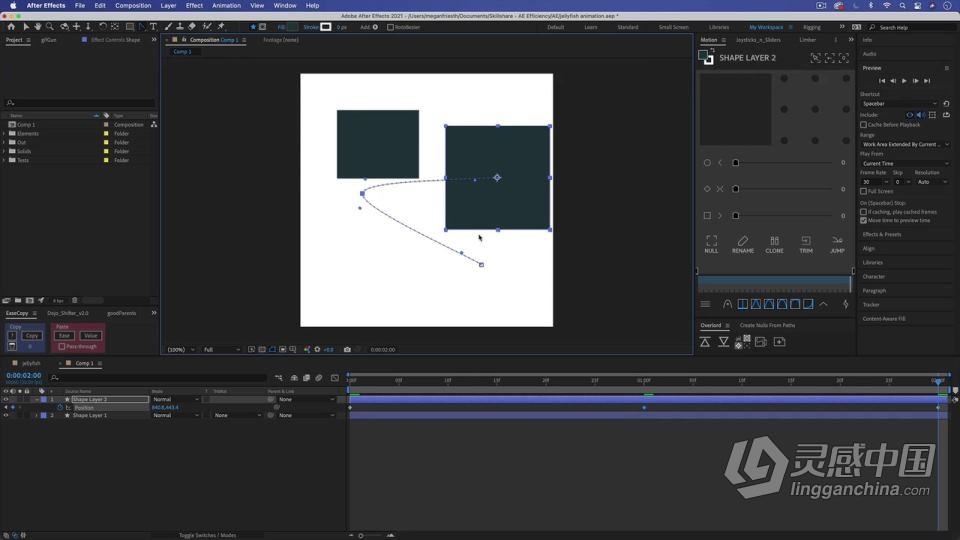Click the TRIM tool in Motion panel

pyautogui.click(x=806, y=244)
